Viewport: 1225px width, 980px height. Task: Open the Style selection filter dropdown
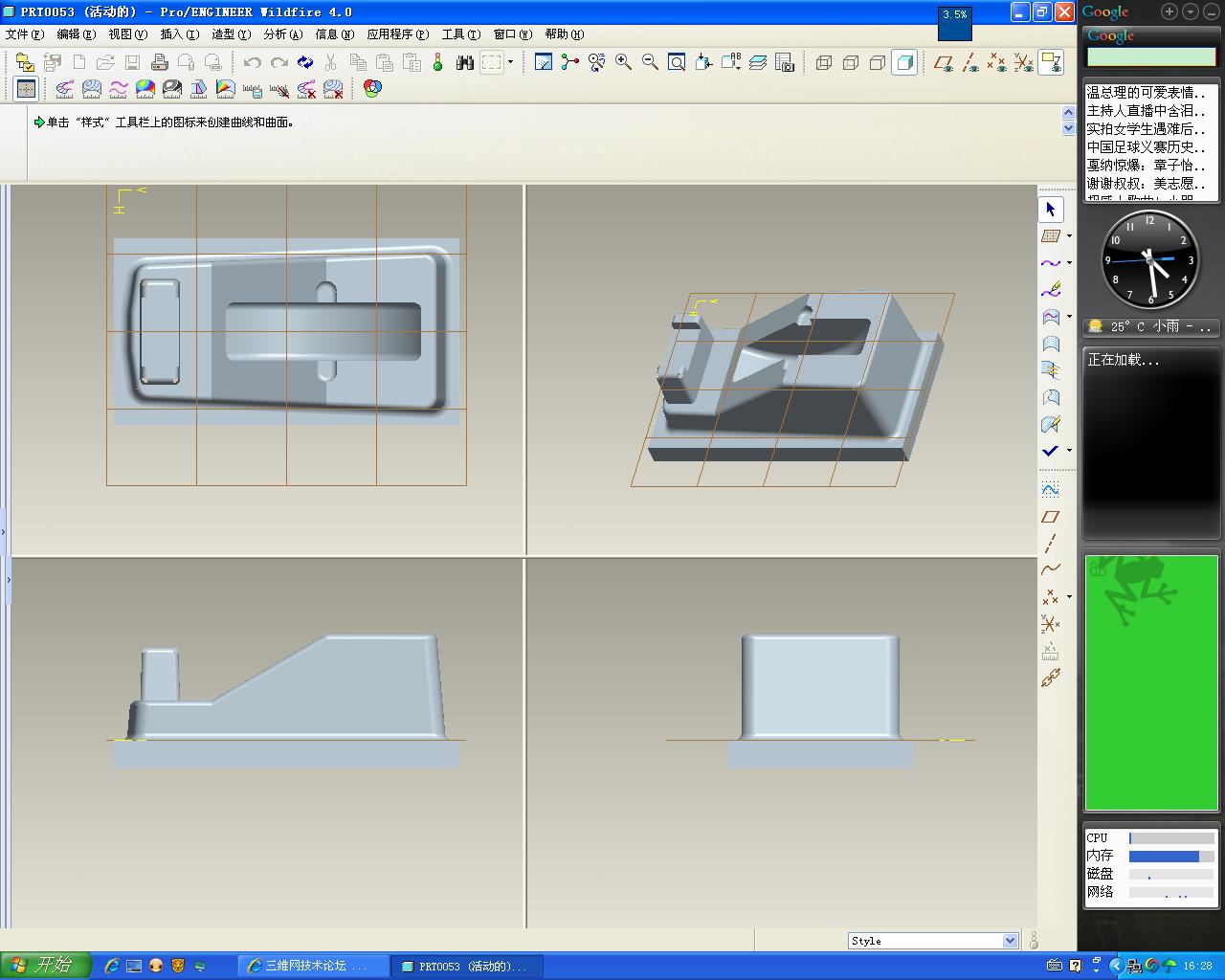[1010, 941]
